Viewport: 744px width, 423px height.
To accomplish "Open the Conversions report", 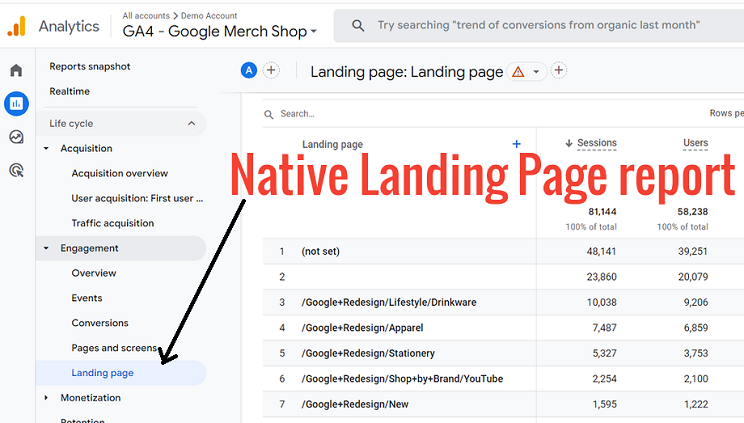I will tap(100, 323).
